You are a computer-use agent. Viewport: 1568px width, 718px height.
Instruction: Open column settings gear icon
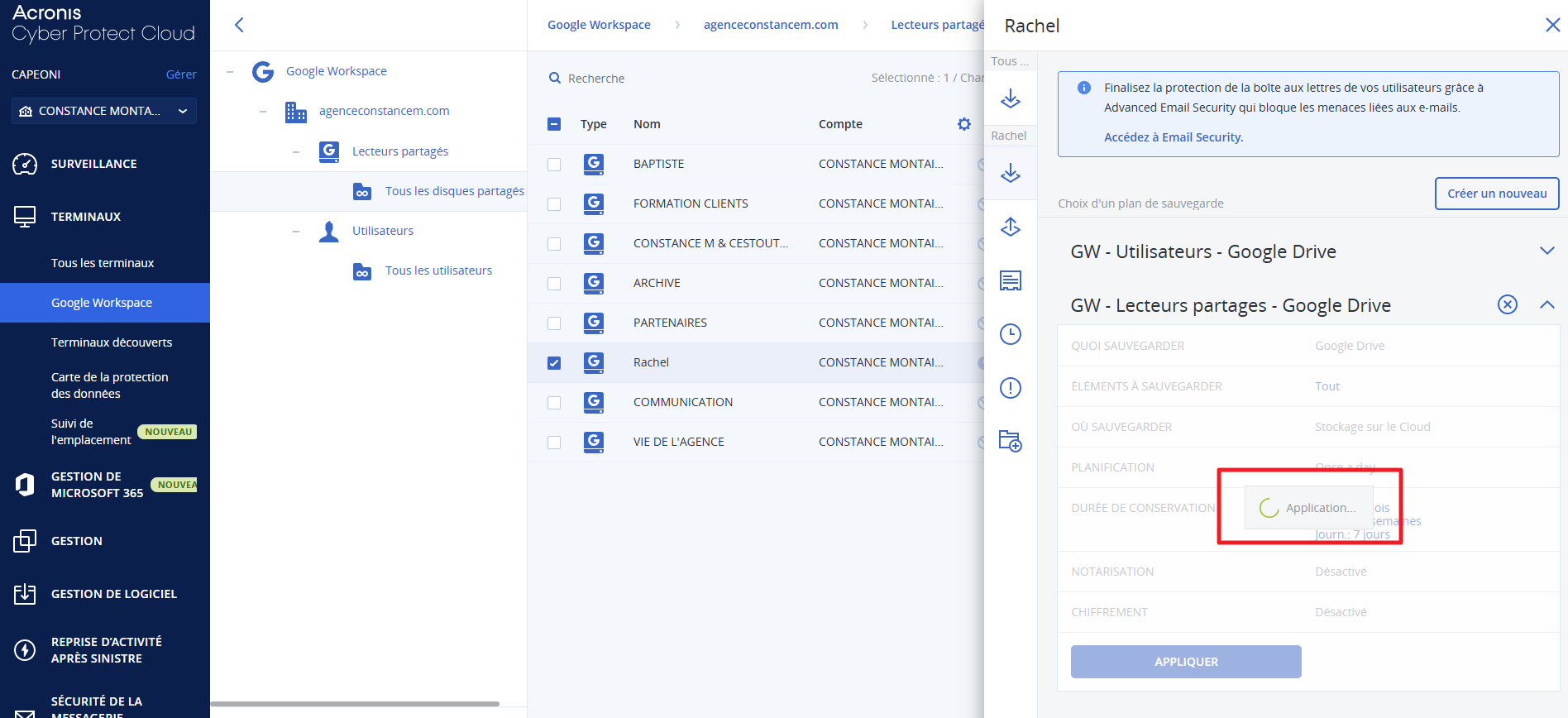click(964, 124)
